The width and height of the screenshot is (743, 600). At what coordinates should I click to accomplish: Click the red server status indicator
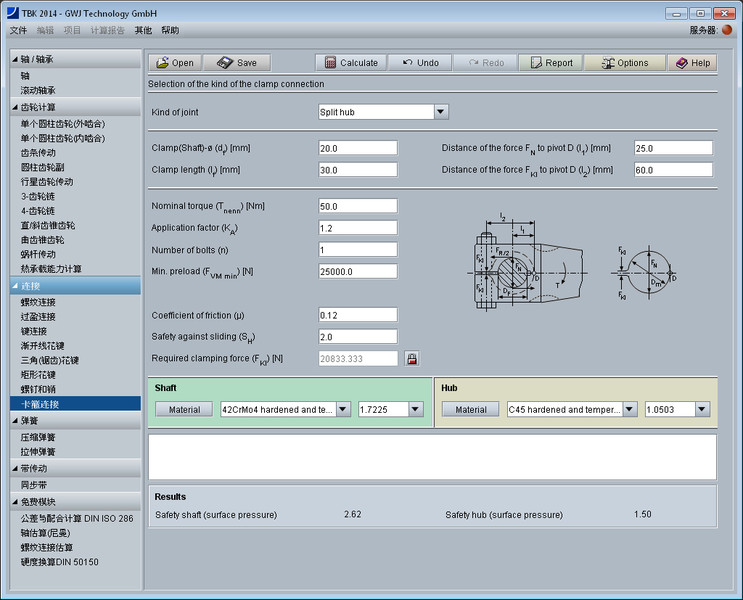tap(727, 30)
